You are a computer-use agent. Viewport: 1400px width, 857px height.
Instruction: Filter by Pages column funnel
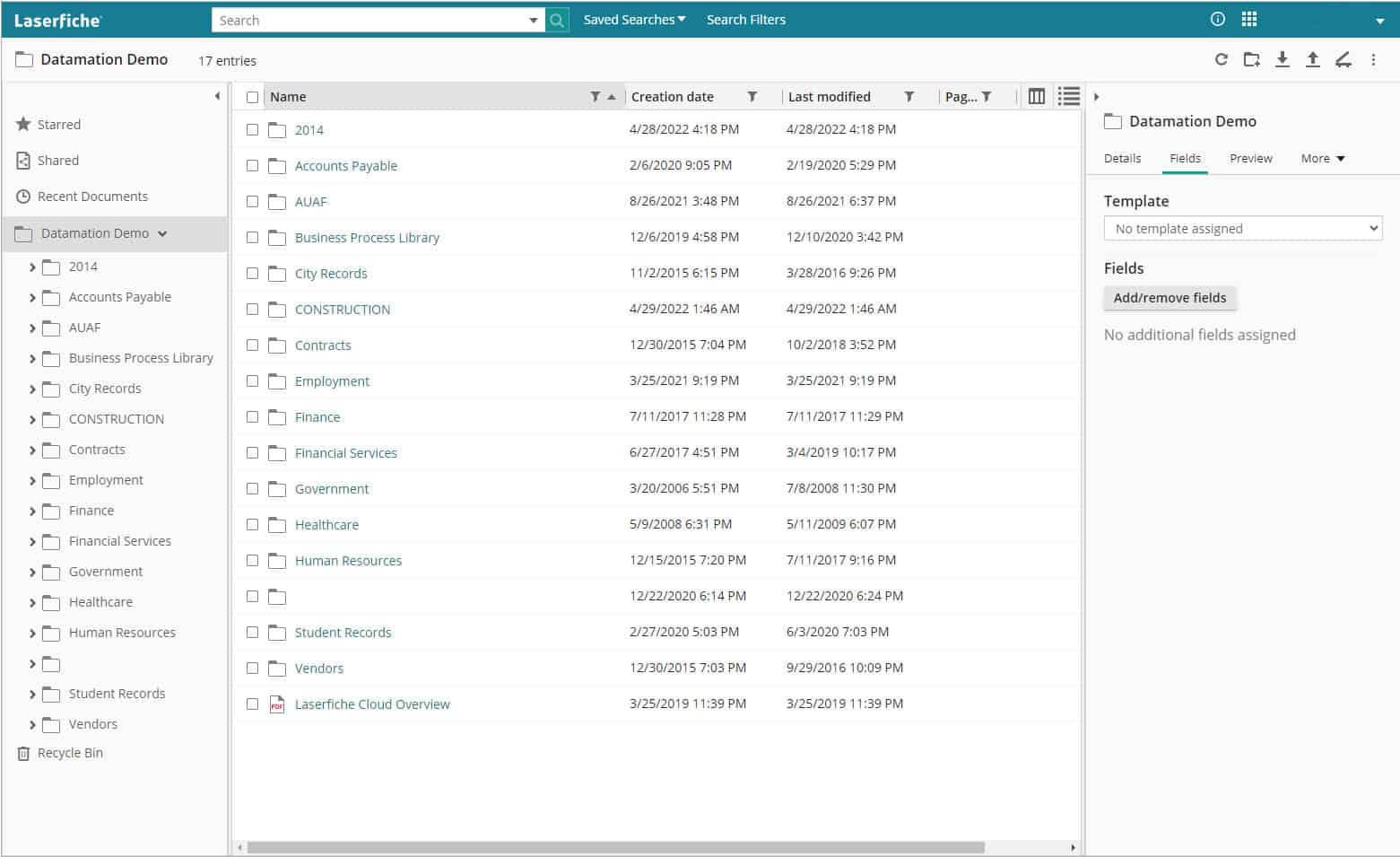point(987,97)
